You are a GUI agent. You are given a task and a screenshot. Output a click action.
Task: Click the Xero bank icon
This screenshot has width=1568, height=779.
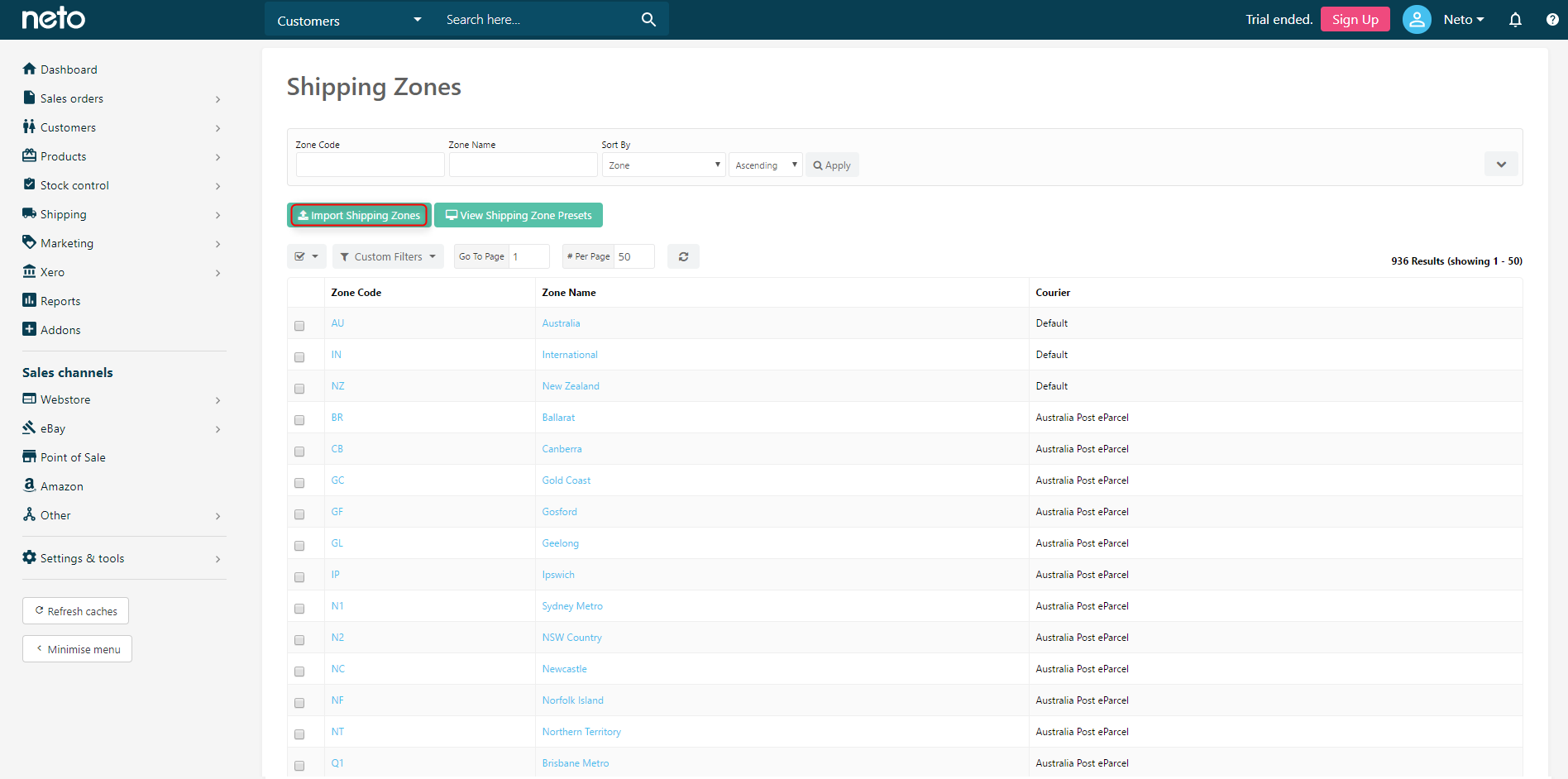pos(30,271)
